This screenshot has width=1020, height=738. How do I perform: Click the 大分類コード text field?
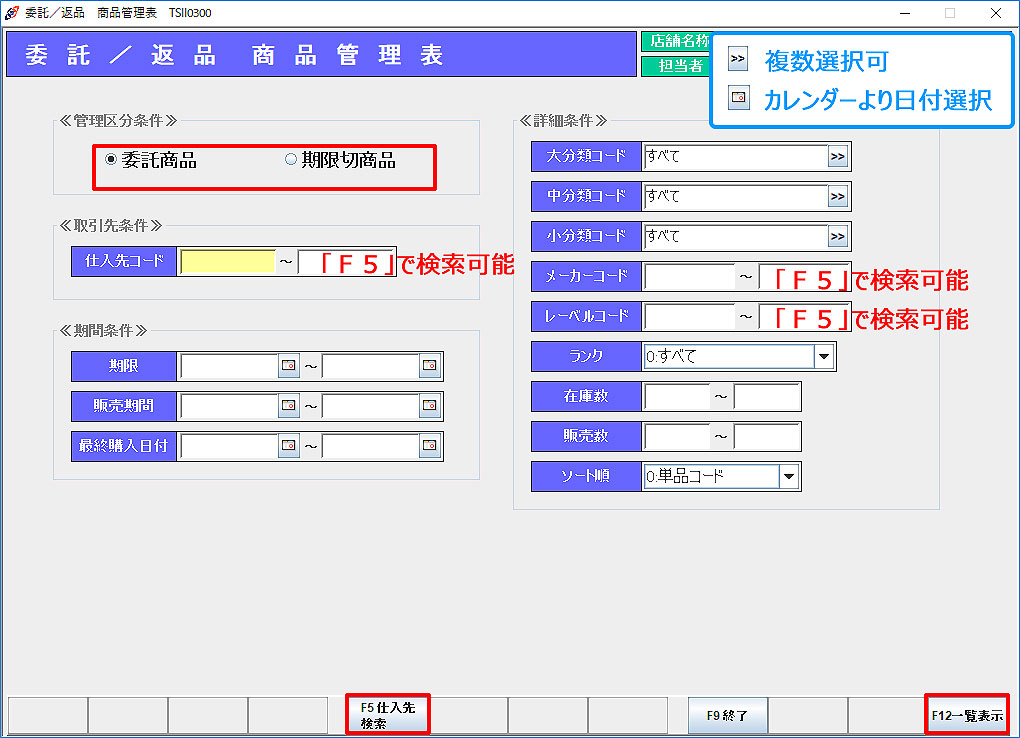coord(735,157)
